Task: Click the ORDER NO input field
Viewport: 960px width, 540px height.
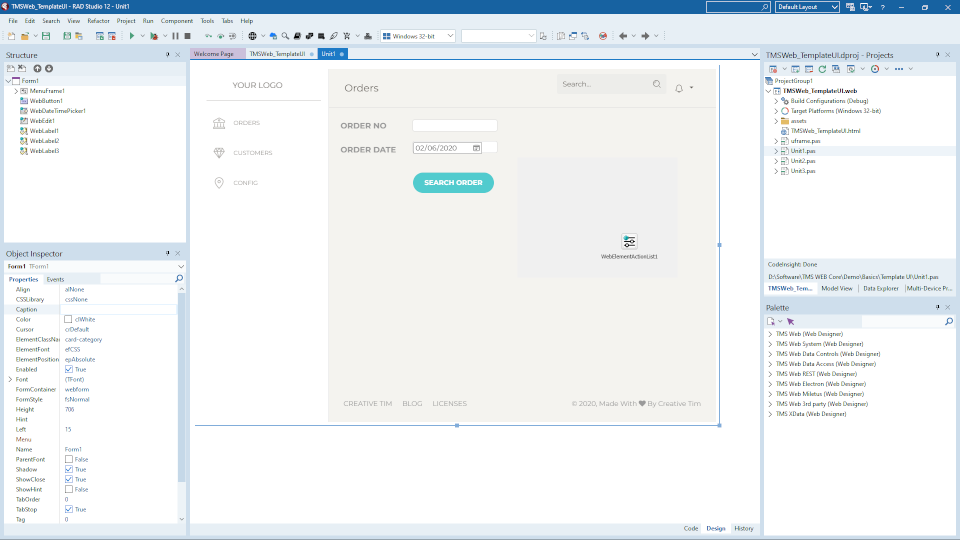Action: click(455, 126)
